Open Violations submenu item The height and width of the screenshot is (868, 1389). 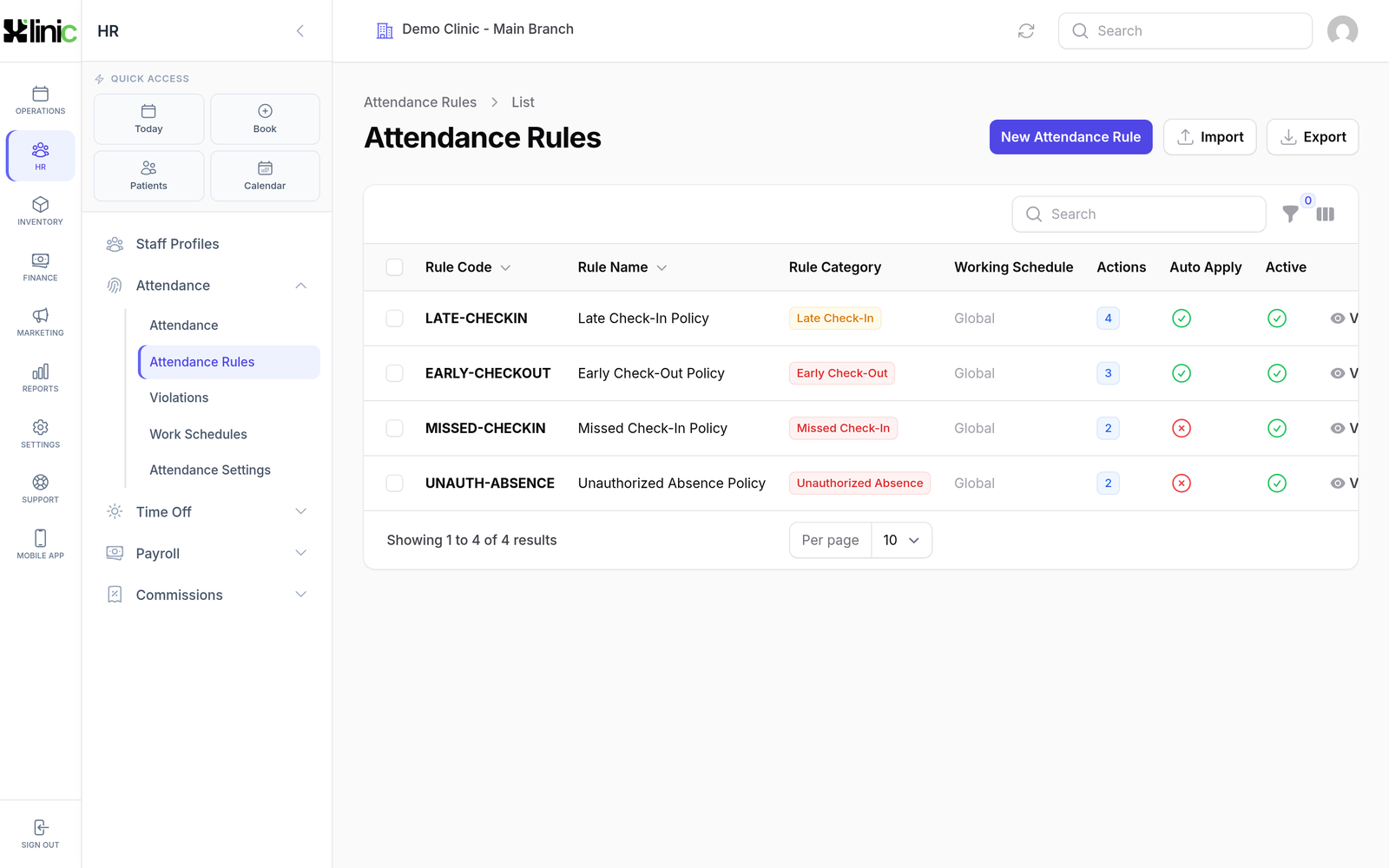229,398
